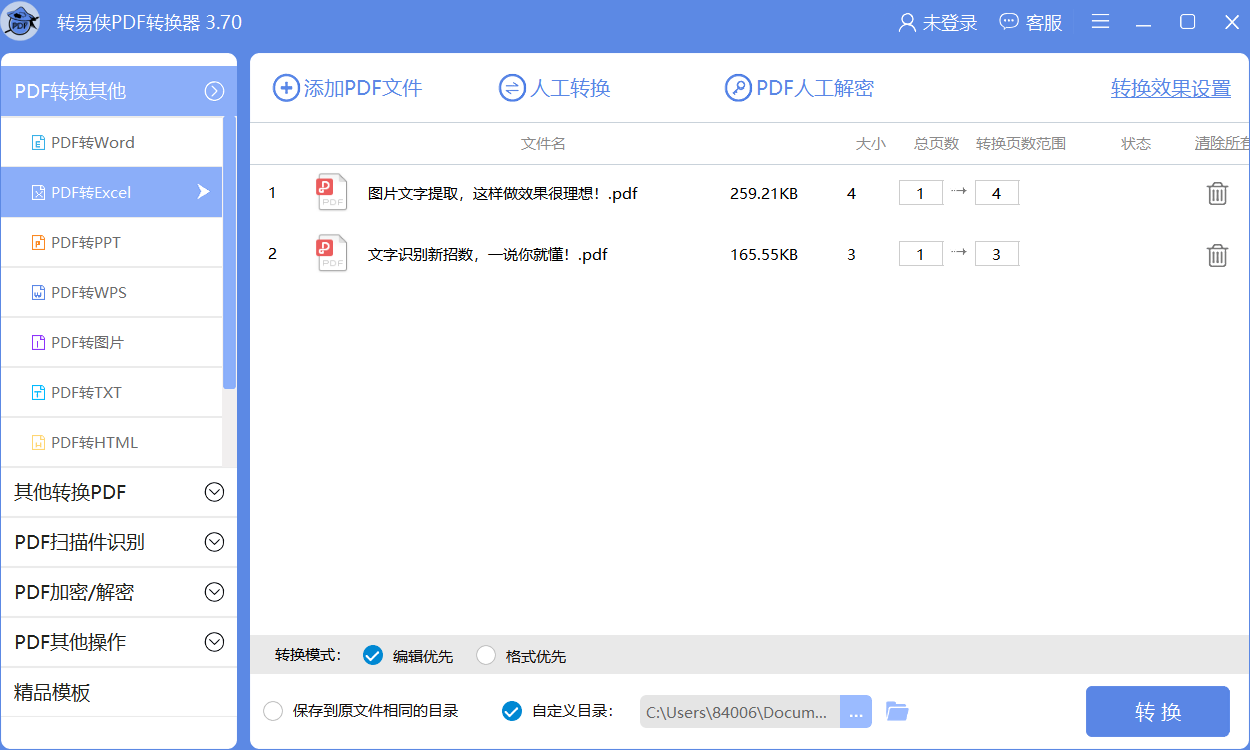Click file name 图片文字提取，这样做效果很理想！.pdf
This screenshot has width=1250, height=750.
tap(503, 194)
